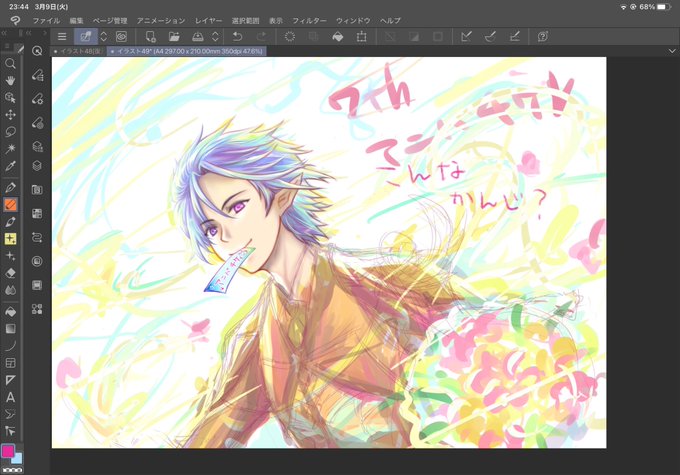Toggle the Clip Studio eye icon in command bar
This screenshot has width=680, height=475.
(x=121, y=36)
